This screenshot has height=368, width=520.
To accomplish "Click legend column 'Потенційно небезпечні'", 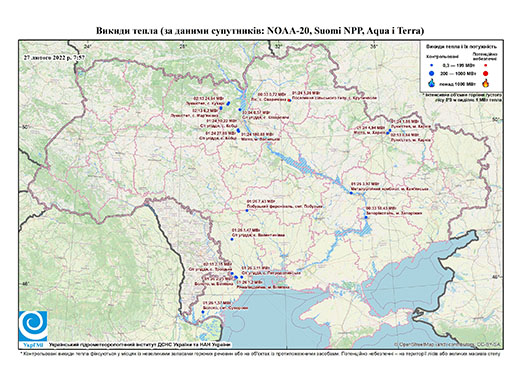I will pos(485,56).
